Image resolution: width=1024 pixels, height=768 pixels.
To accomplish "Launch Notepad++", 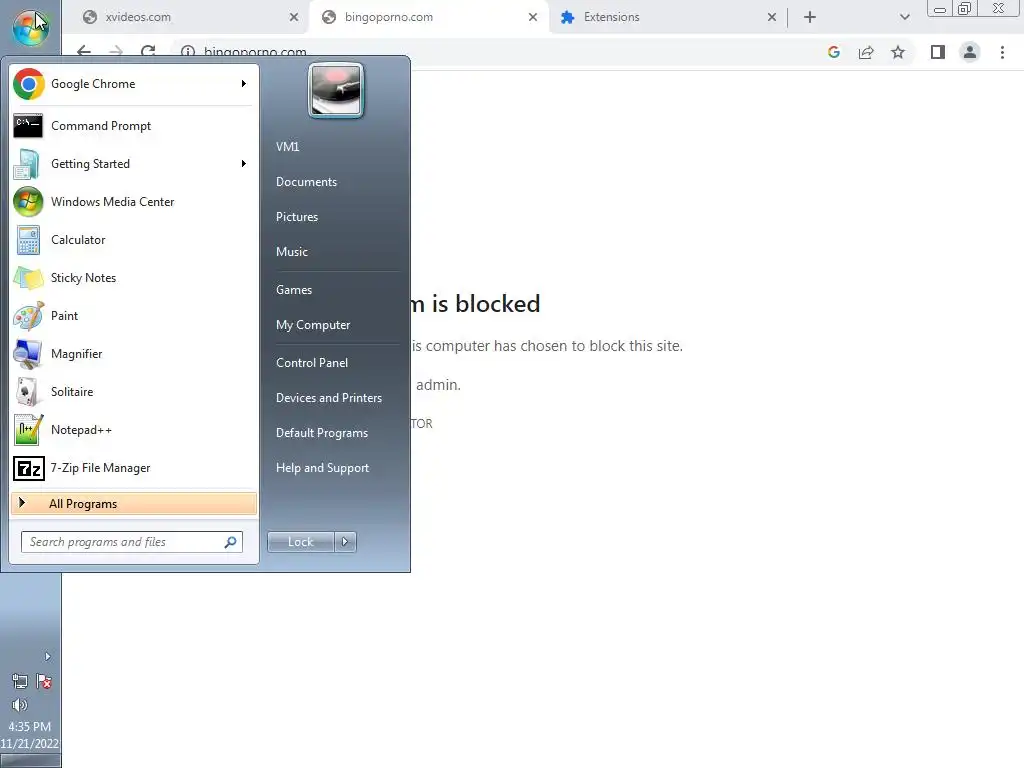I will (134, 430).
